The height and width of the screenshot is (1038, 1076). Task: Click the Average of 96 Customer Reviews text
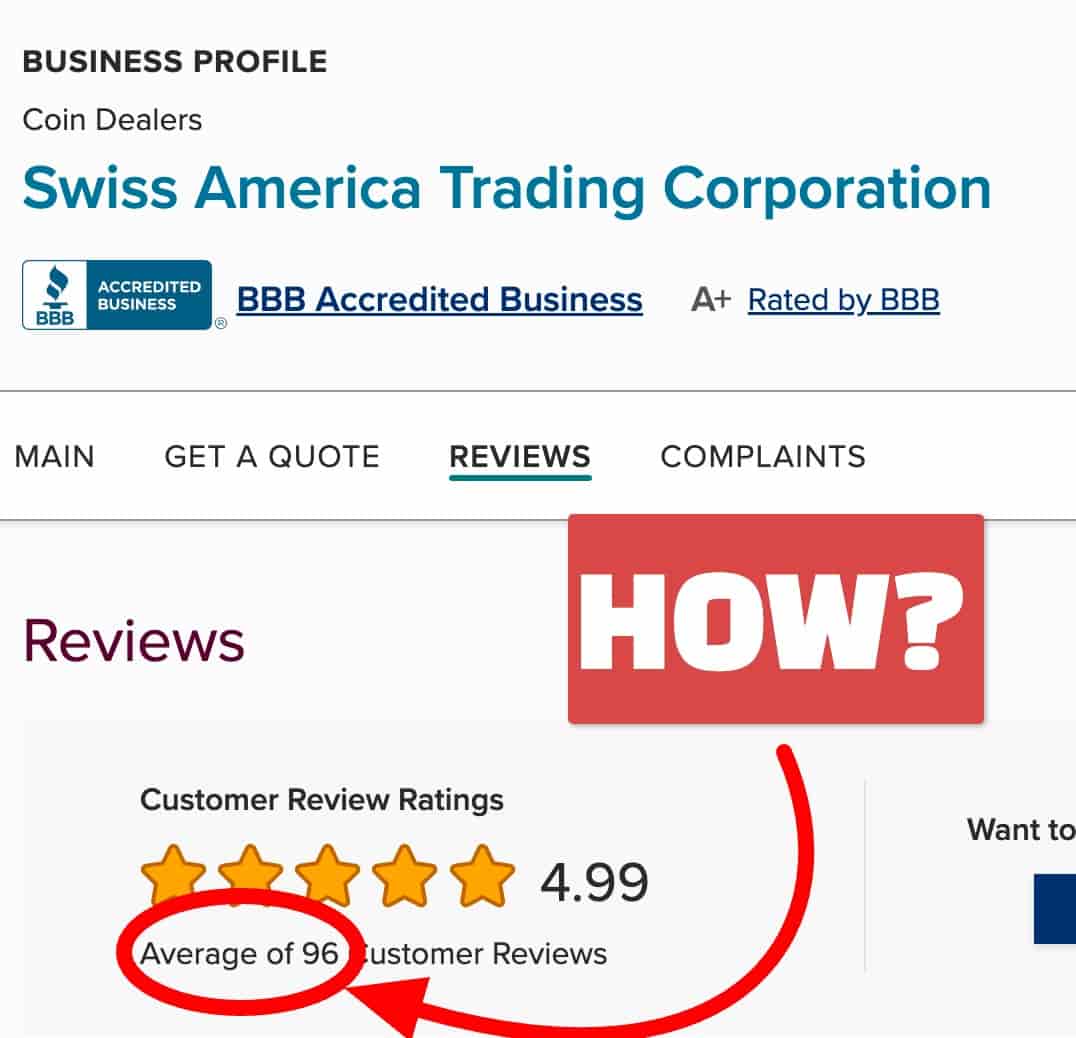[375, 954]
